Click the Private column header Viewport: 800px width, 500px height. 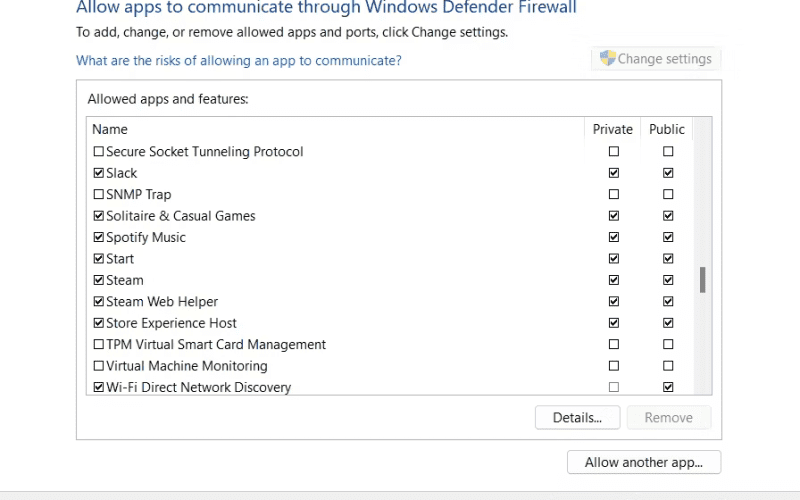coord(613,129)
